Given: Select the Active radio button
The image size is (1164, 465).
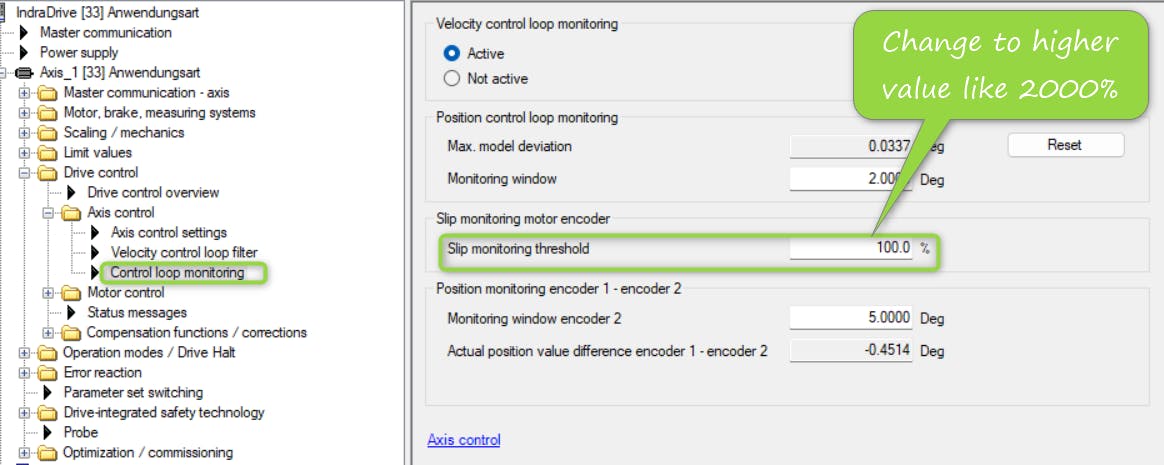Looking at the screenshot, I should [451, 53].
